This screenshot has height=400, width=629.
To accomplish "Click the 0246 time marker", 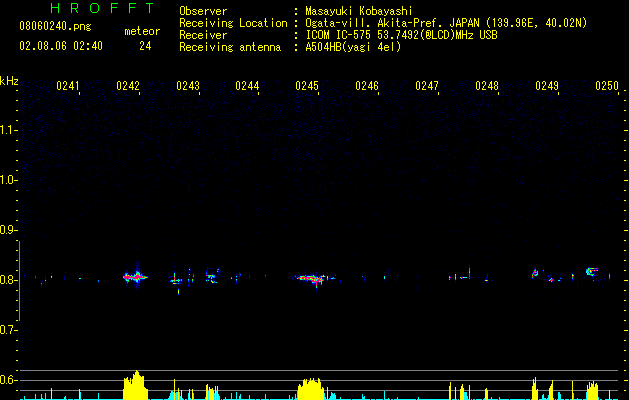I will 367,86.
